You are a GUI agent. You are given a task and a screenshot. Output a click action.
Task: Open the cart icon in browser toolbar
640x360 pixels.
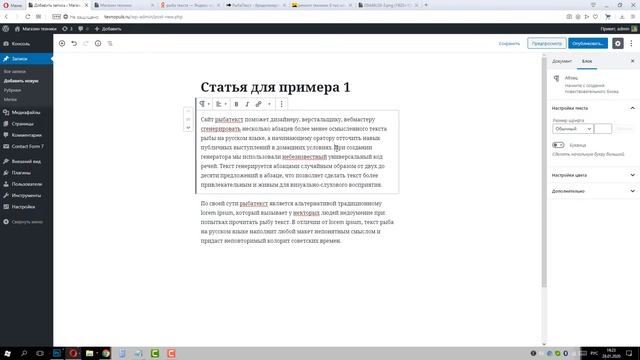[608, 17]
